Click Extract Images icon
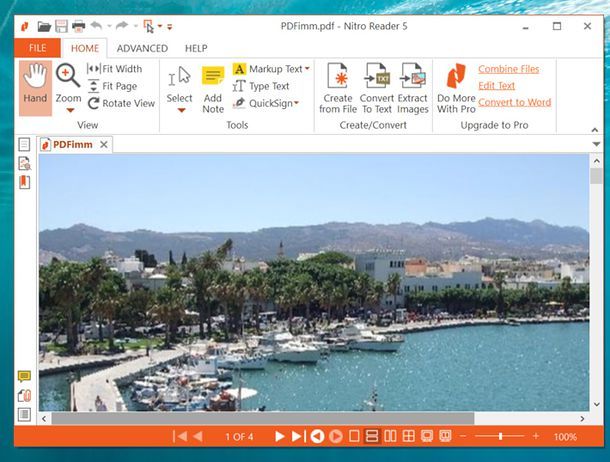Image resolution: width=610 pixels, height=462 pixels. (412, 78)
